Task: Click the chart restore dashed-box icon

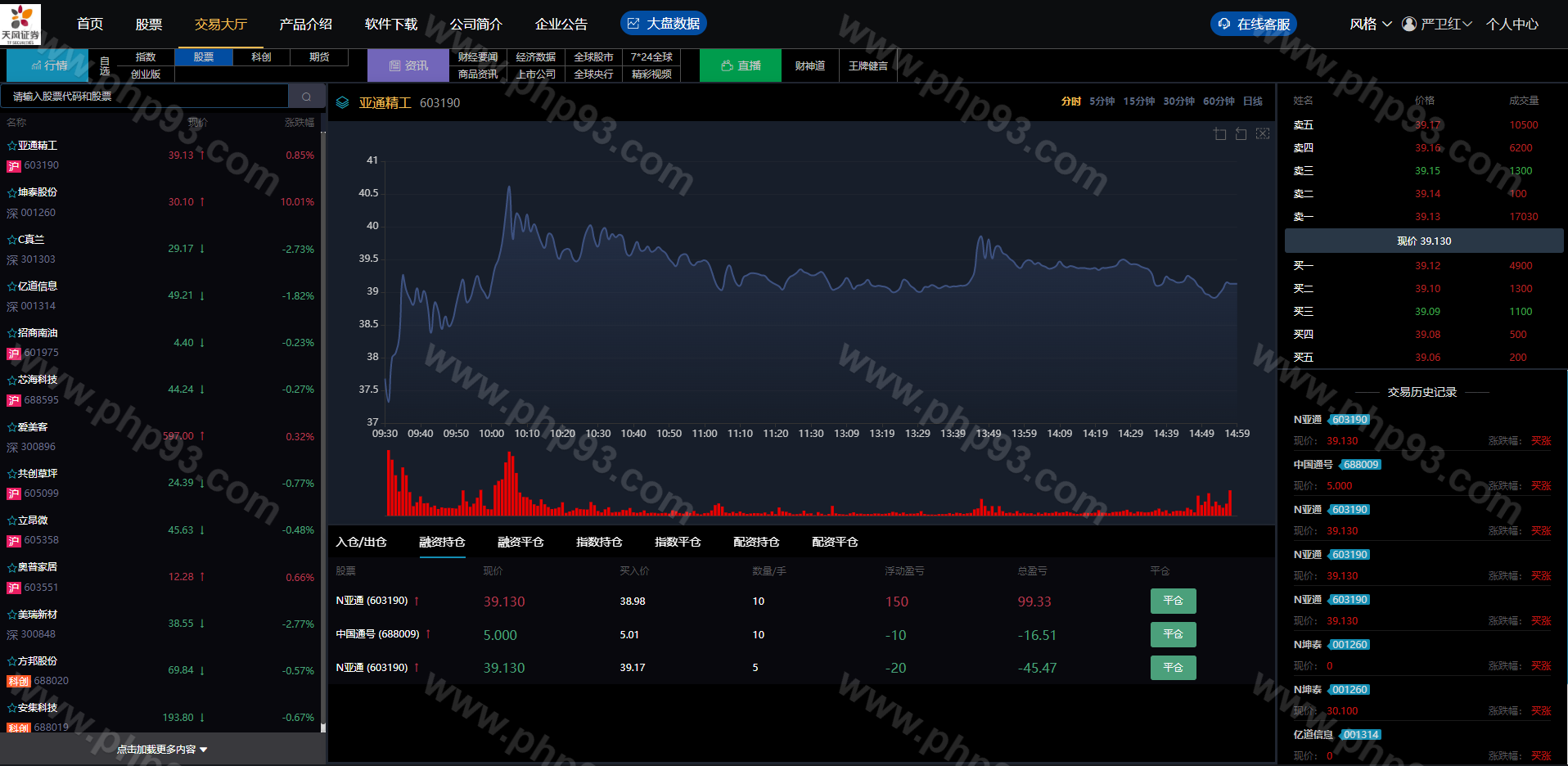Action: tap(1263, 133)
